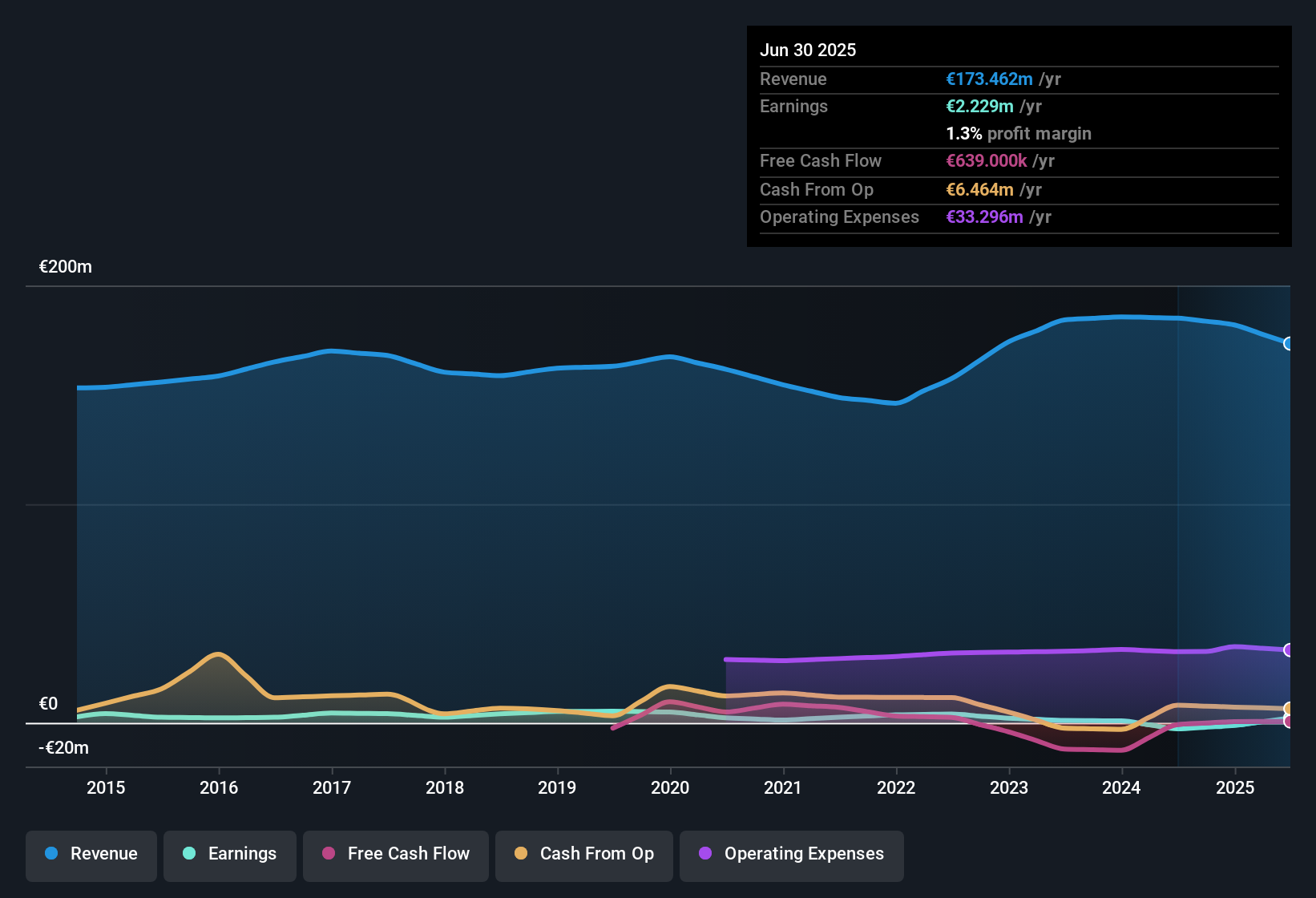1316x898 pixels.
Task: Click the Operating Expenses endpoint circle marker
Action: (x=1289, y=649)
